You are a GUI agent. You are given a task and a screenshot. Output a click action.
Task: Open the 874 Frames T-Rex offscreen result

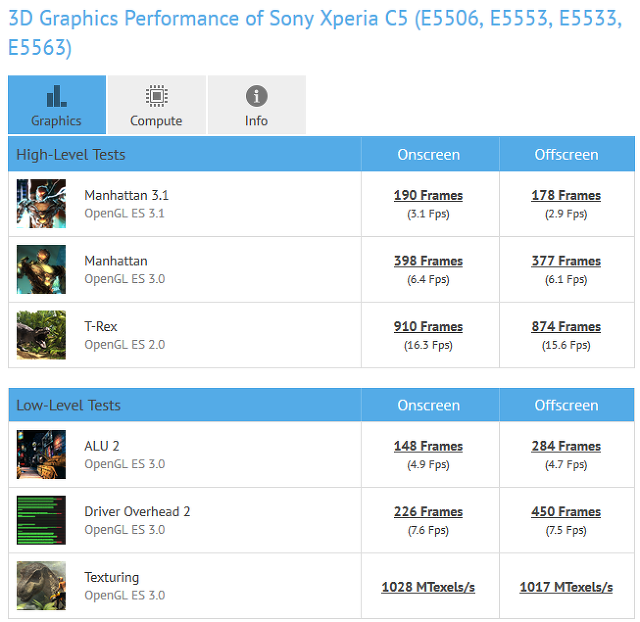pos(566,327)
